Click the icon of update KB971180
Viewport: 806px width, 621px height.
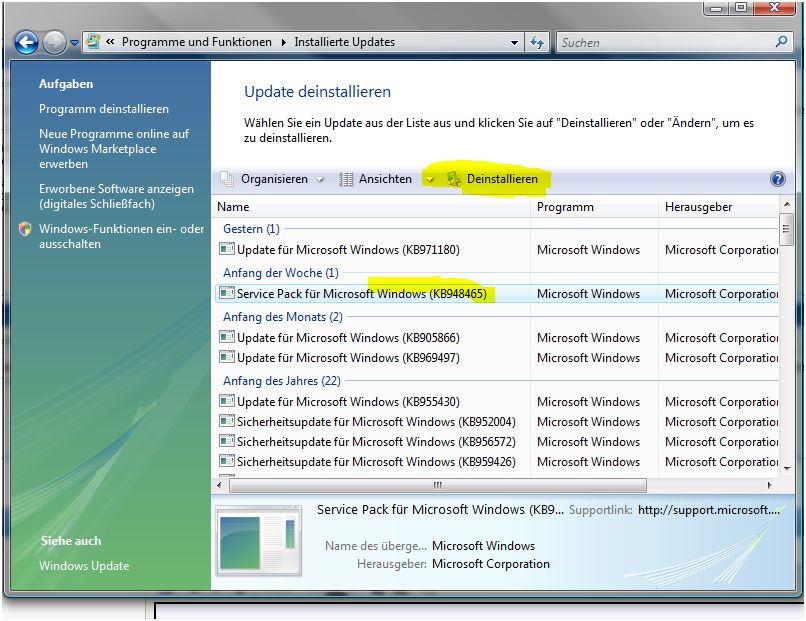point(226,249)
